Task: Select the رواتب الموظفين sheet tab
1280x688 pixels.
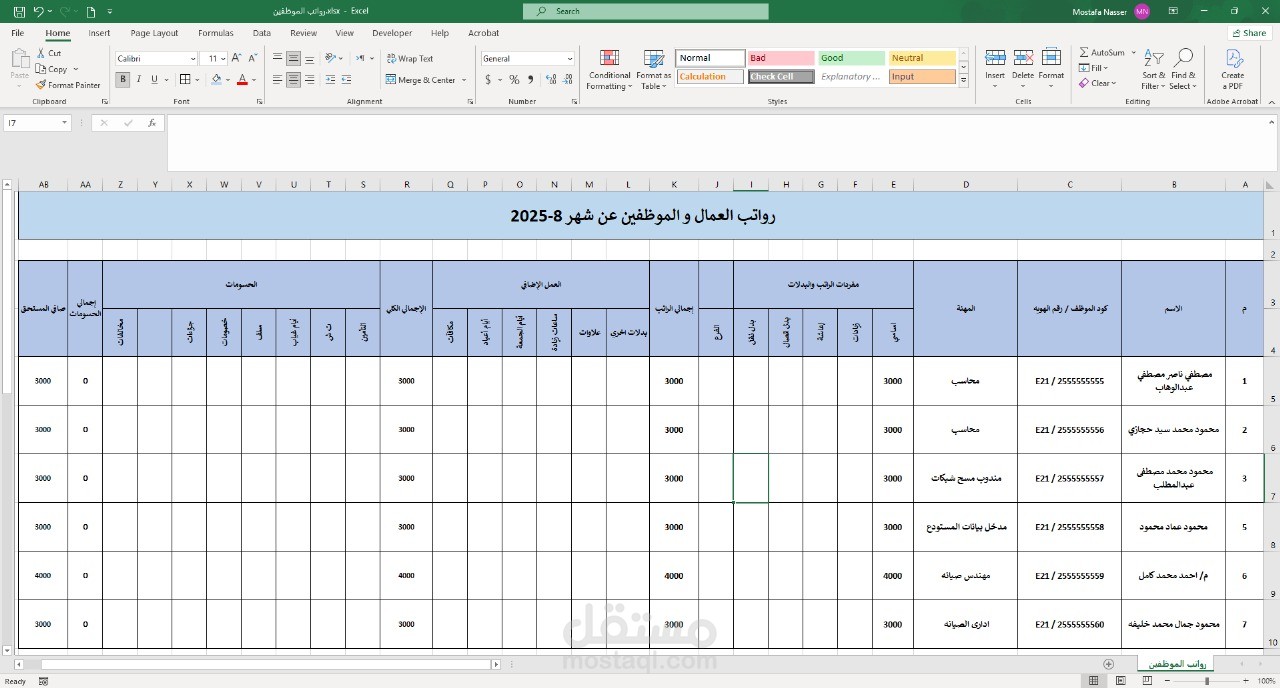Action: (x=1177, y=664)
